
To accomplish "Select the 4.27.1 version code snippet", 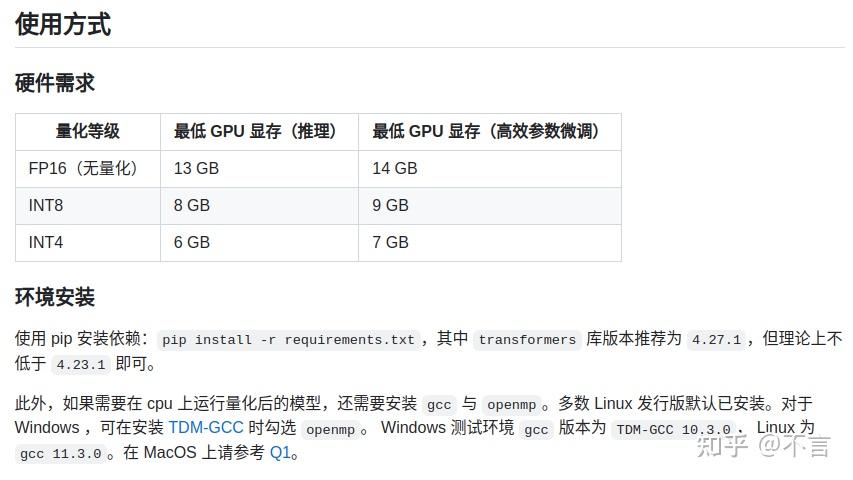I will pyautogui.click(x=716, y=340).
